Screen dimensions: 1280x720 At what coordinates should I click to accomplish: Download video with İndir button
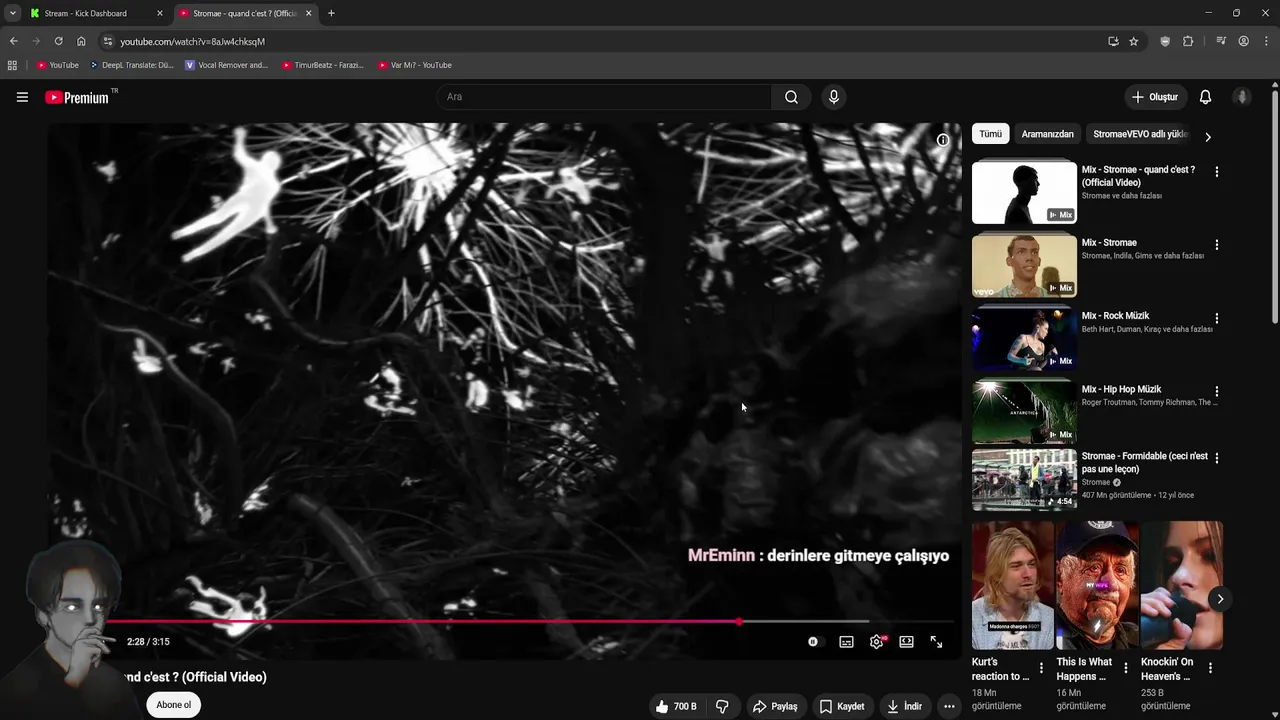(x=904, y=706)
